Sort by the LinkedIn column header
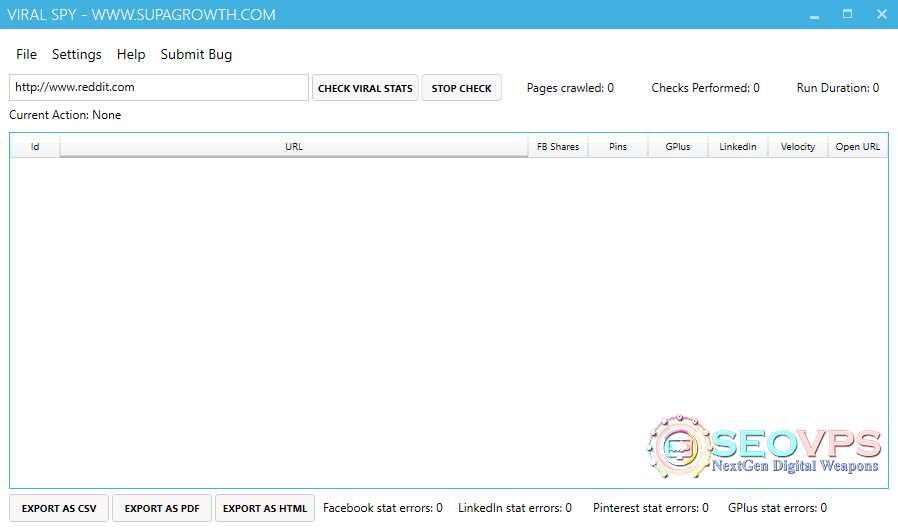This screenshot has width=898, height=528. pos(738,147)
